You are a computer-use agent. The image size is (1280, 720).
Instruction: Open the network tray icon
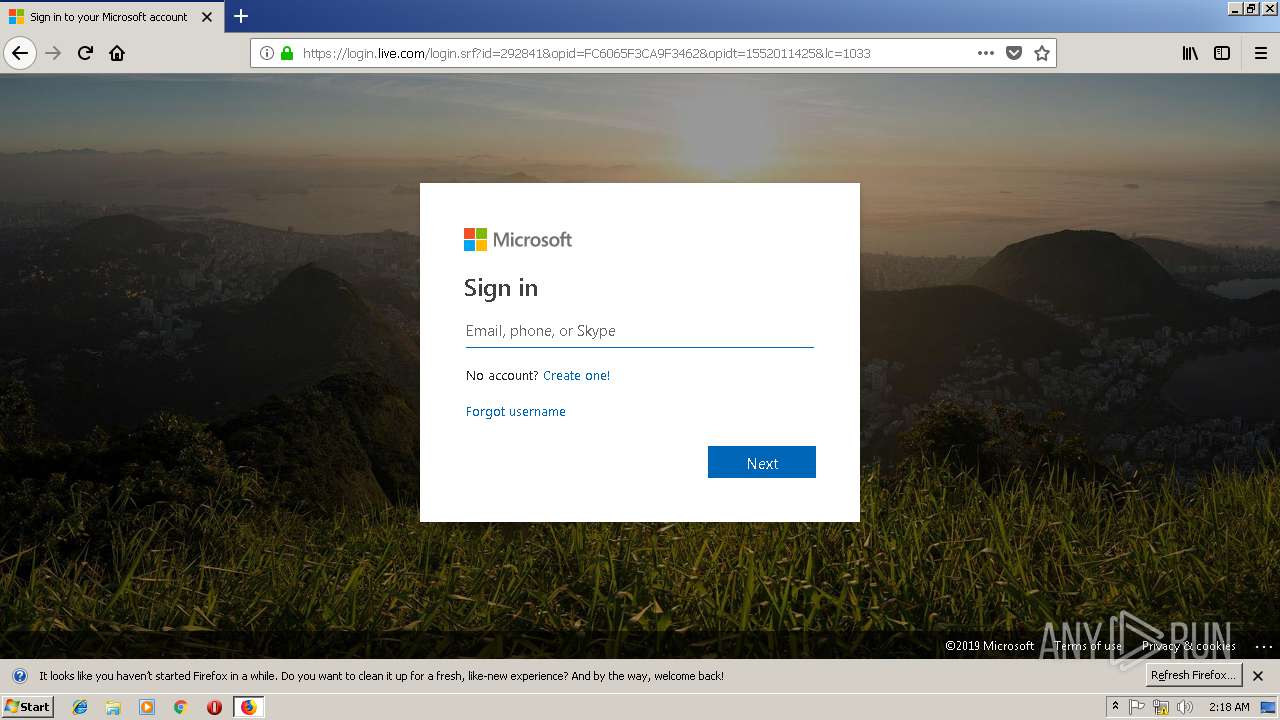(x=1161, y=707)
